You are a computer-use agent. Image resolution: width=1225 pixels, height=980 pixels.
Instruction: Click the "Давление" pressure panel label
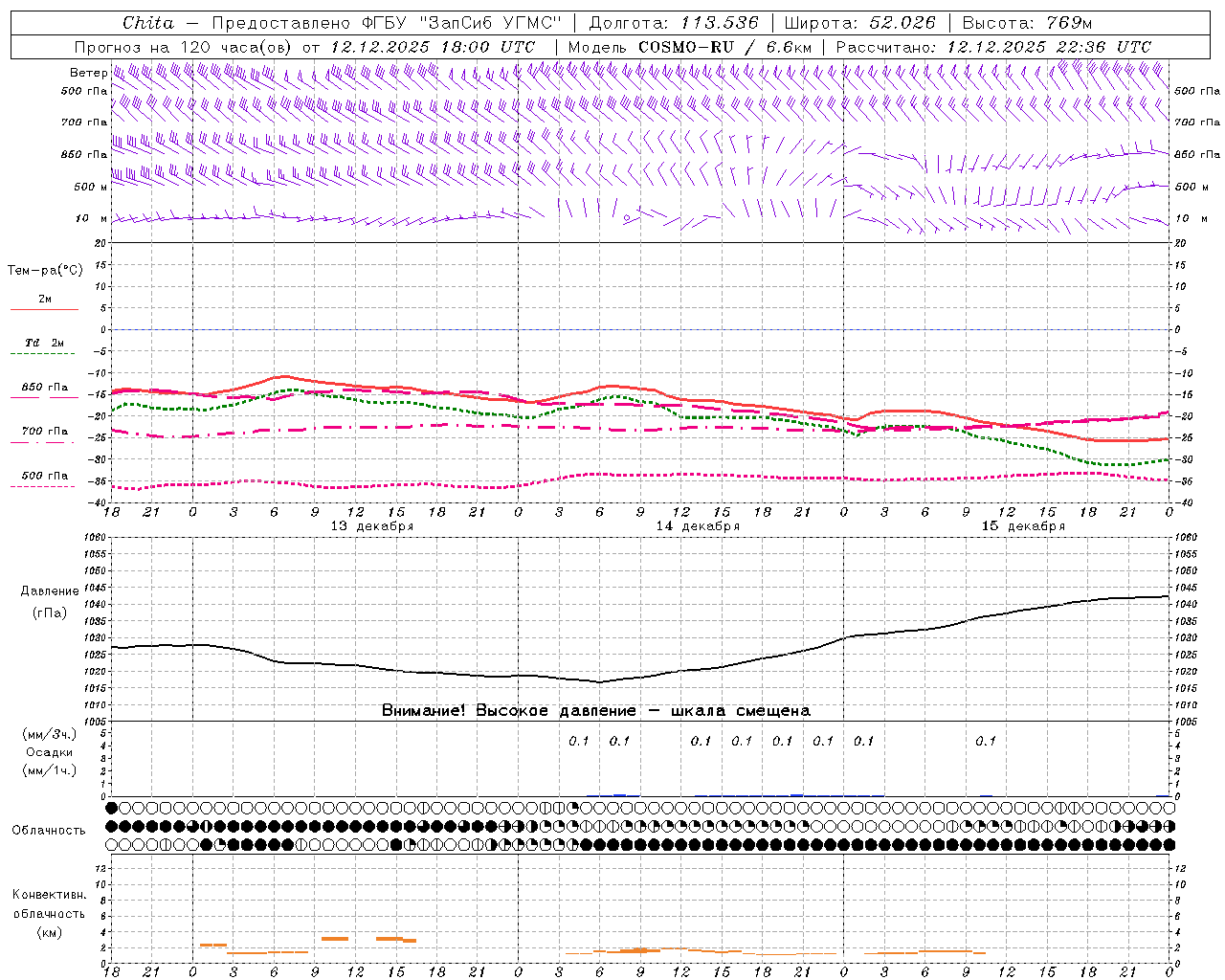point(50,591)
